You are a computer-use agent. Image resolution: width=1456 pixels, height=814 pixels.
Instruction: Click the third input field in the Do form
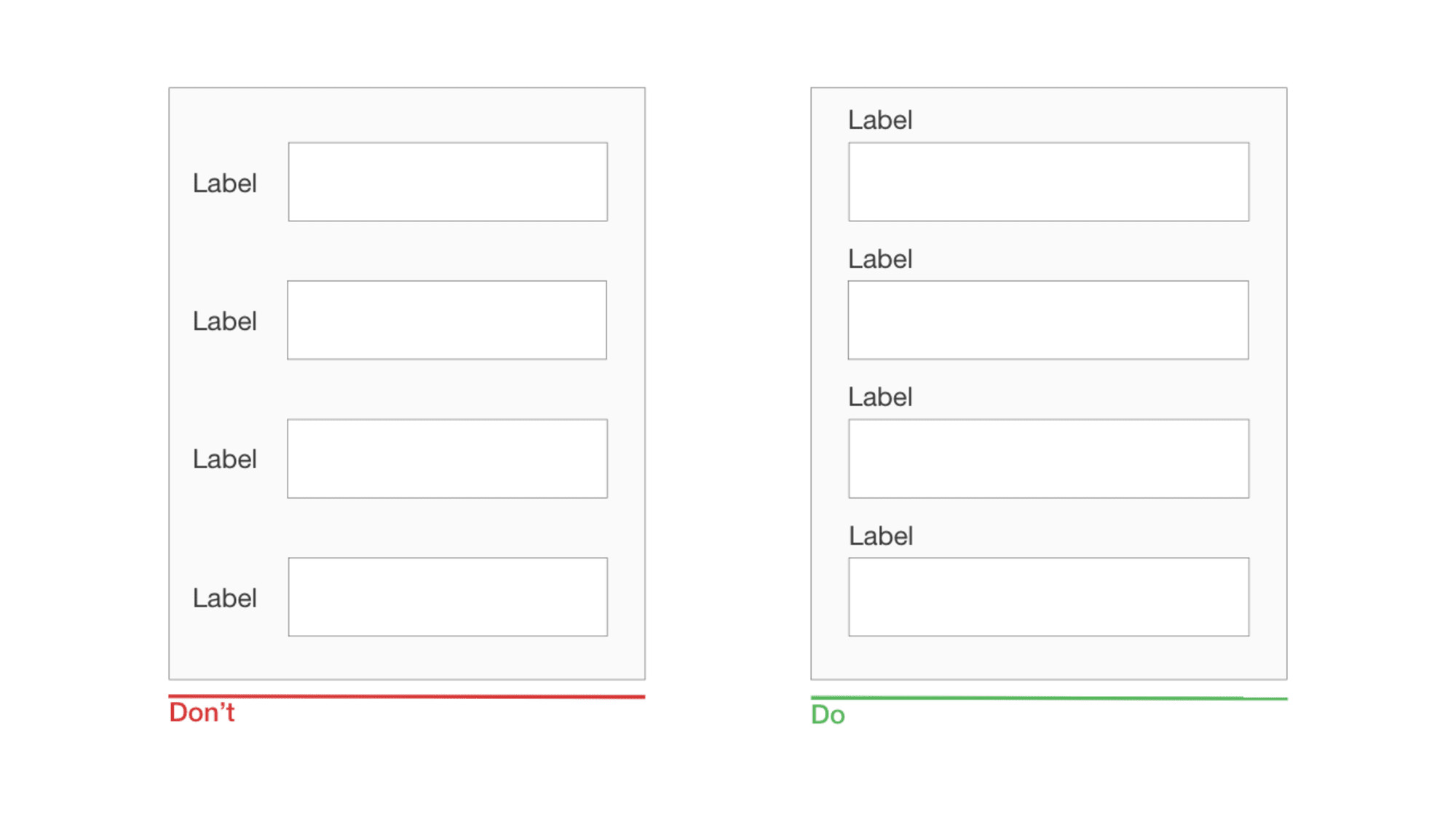click(1049, 459)
